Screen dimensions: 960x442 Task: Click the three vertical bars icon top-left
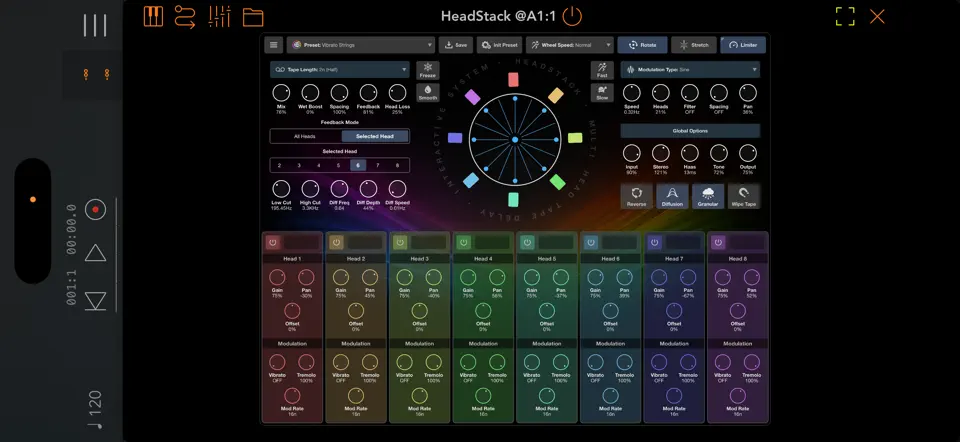pyautogui.click(x=95, y=25)
